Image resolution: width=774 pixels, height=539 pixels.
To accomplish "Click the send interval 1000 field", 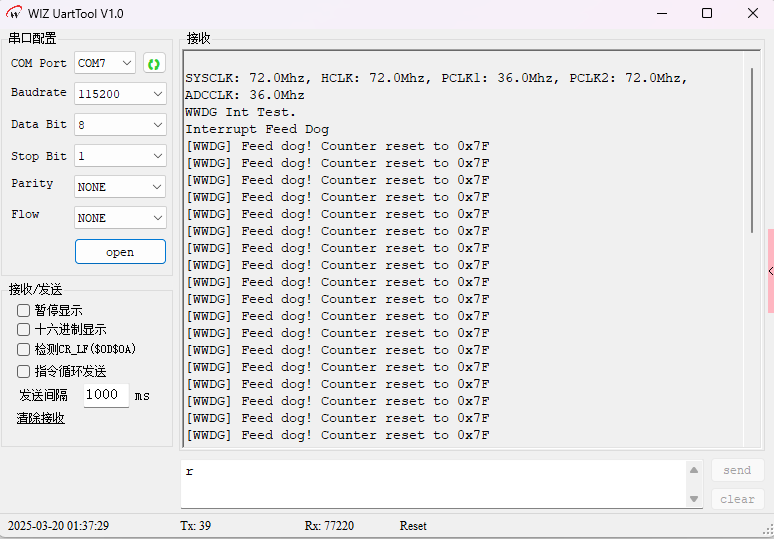I will tap(106, 395).
